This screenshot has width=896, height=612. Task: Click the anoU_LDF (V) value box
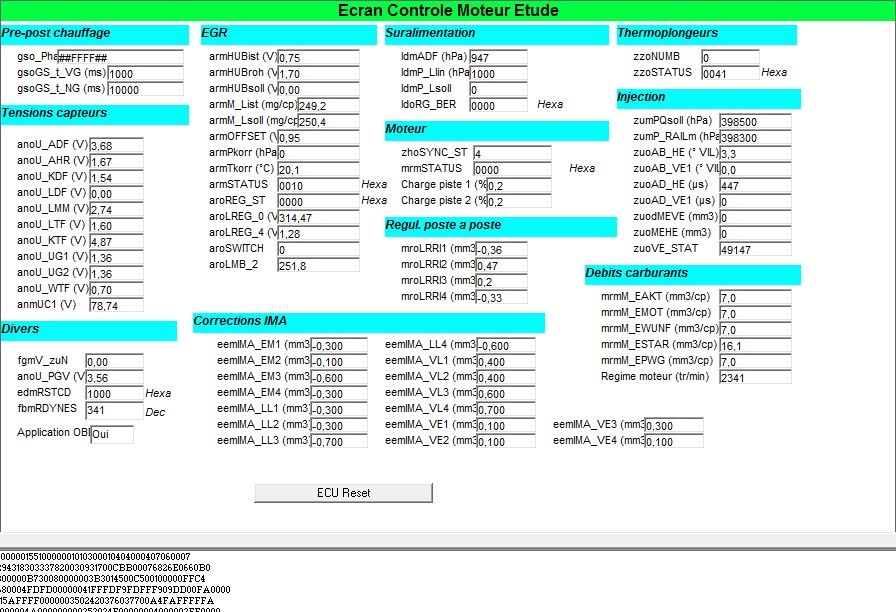[x=116, y=193]
